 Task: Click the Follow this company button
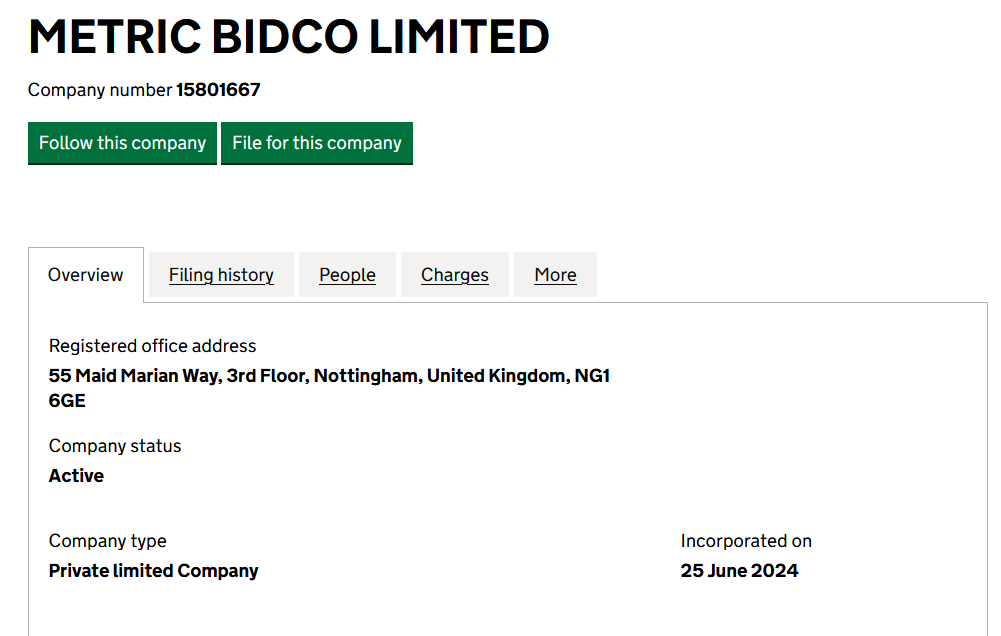122,143
